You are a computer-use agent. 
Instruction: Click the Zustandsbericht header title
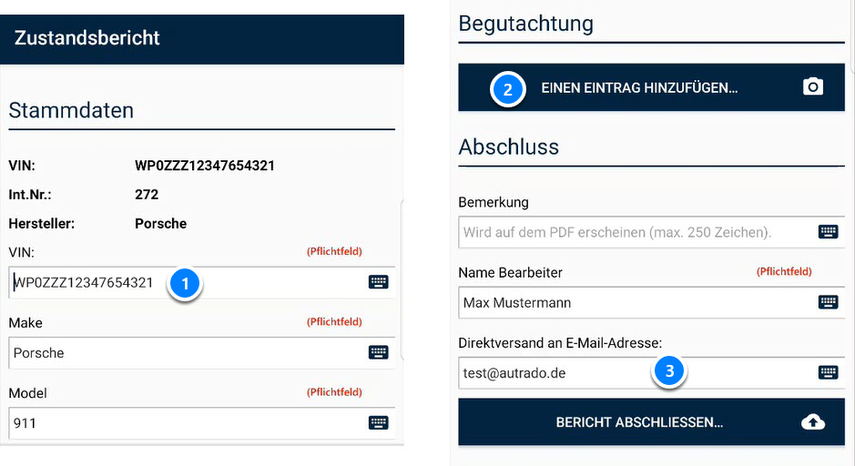[87, 39]
